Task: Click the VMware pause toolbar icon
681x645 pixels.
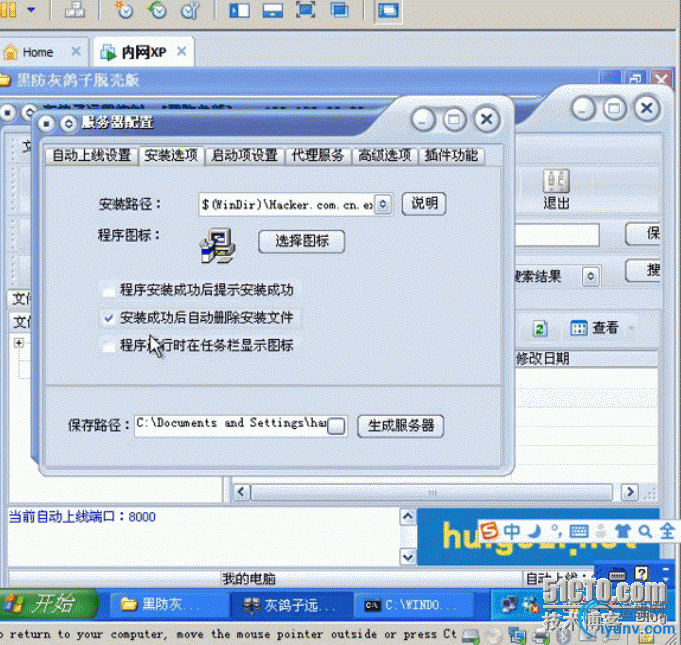Action: point(8,9)
